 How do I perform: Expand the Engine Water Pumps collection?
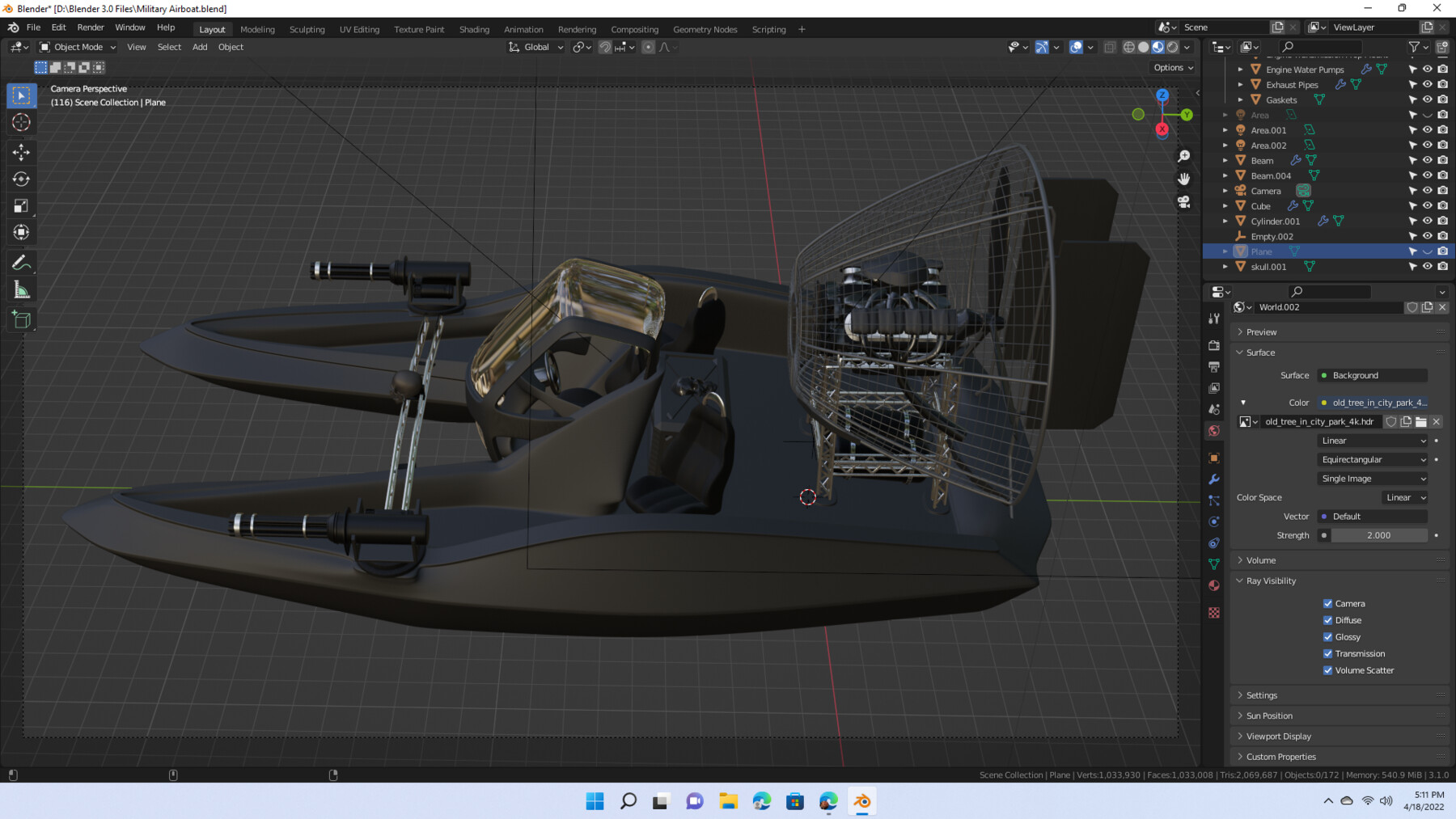(x=1242, y=70)
